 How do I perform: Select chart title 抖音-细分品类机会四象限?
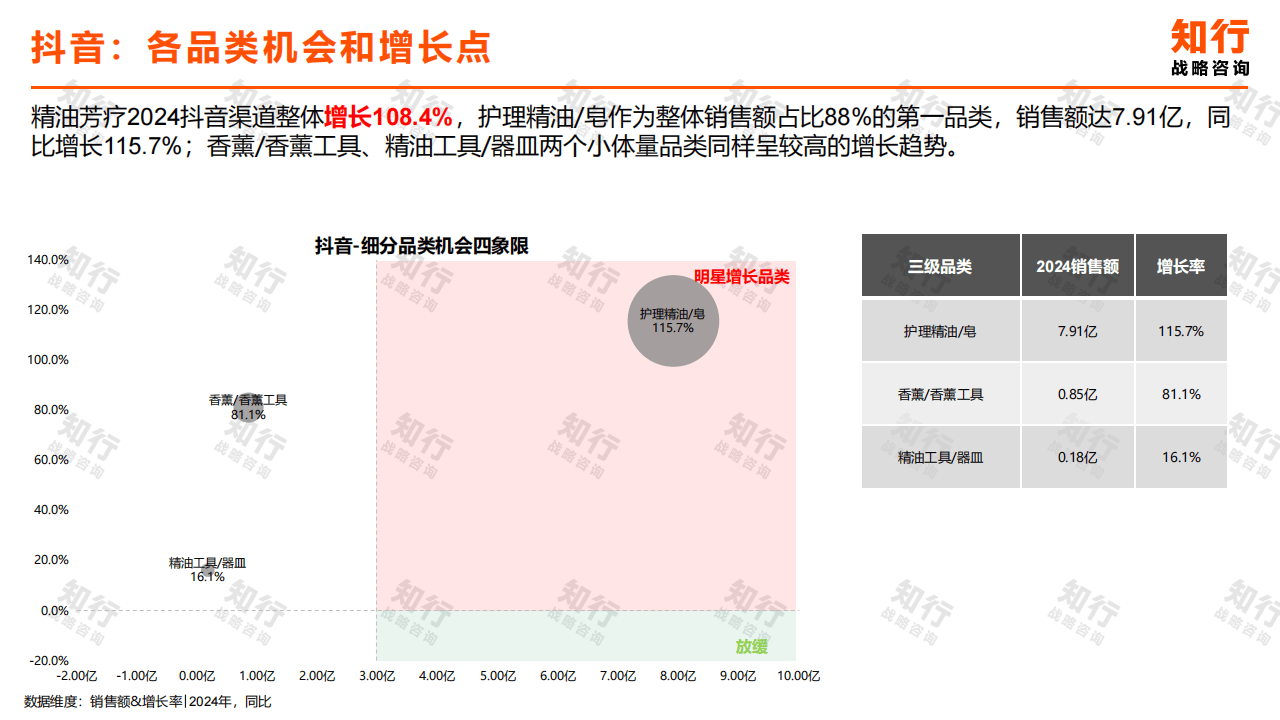[422, 246]
